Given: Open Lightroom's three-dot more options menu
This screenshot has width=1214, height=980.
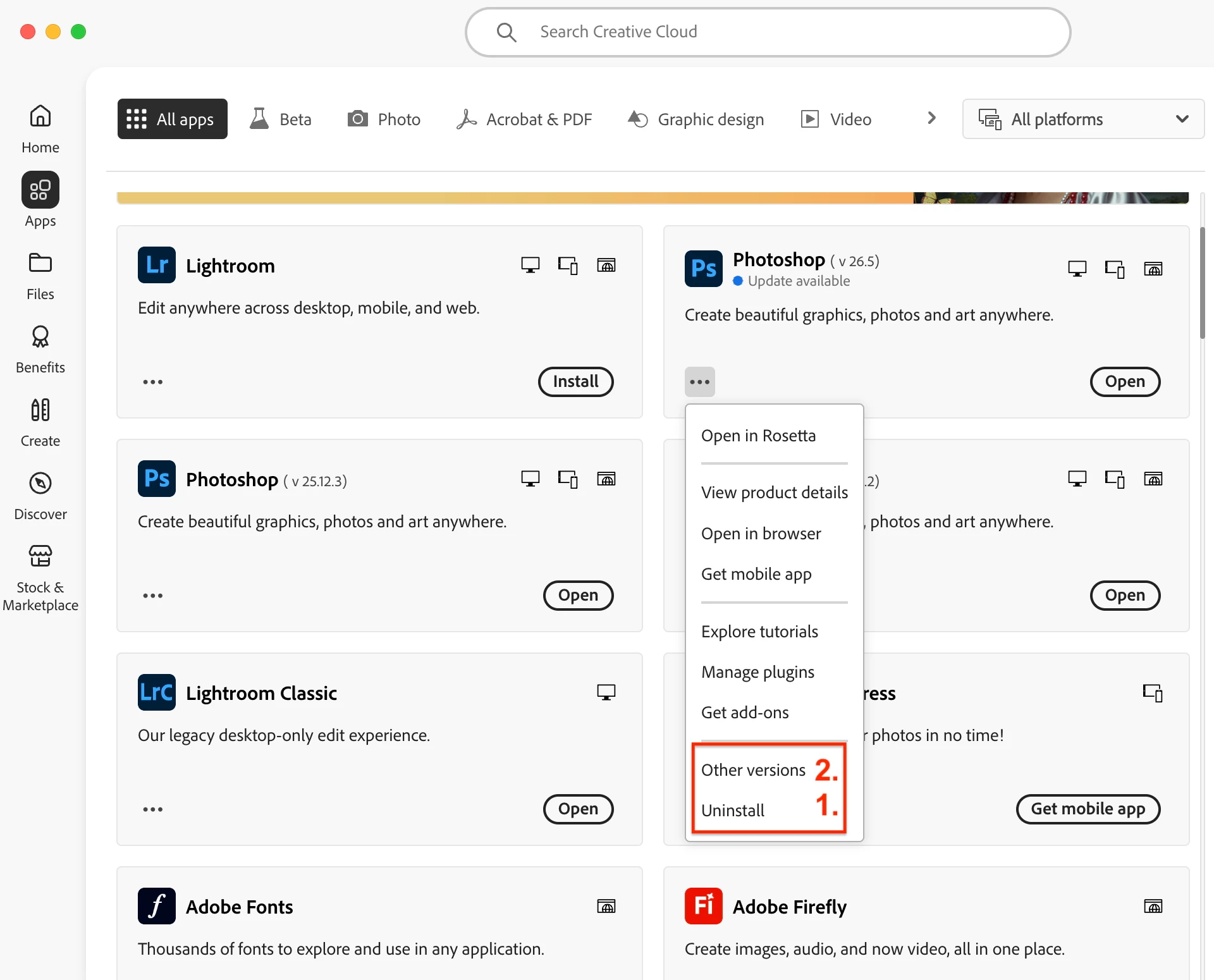Looking at the screenshot, I should 152,382.
